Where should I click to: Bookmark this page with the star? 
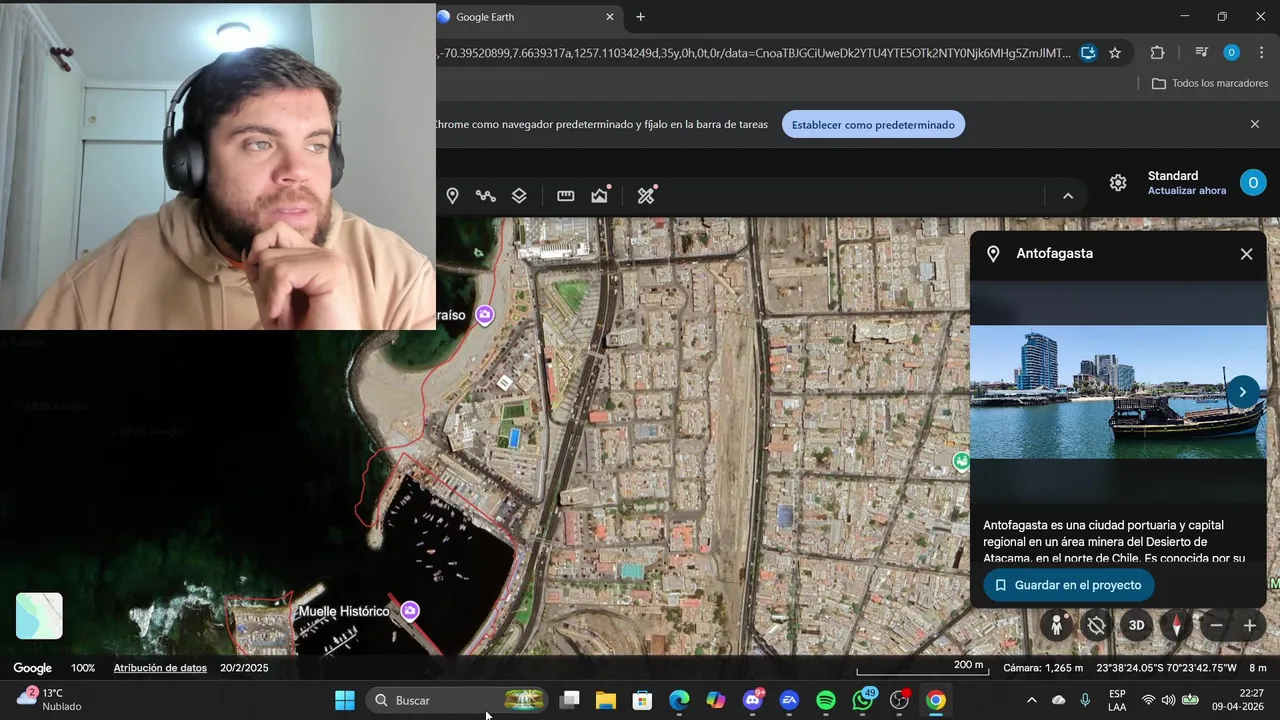(x=1115, y=53)
